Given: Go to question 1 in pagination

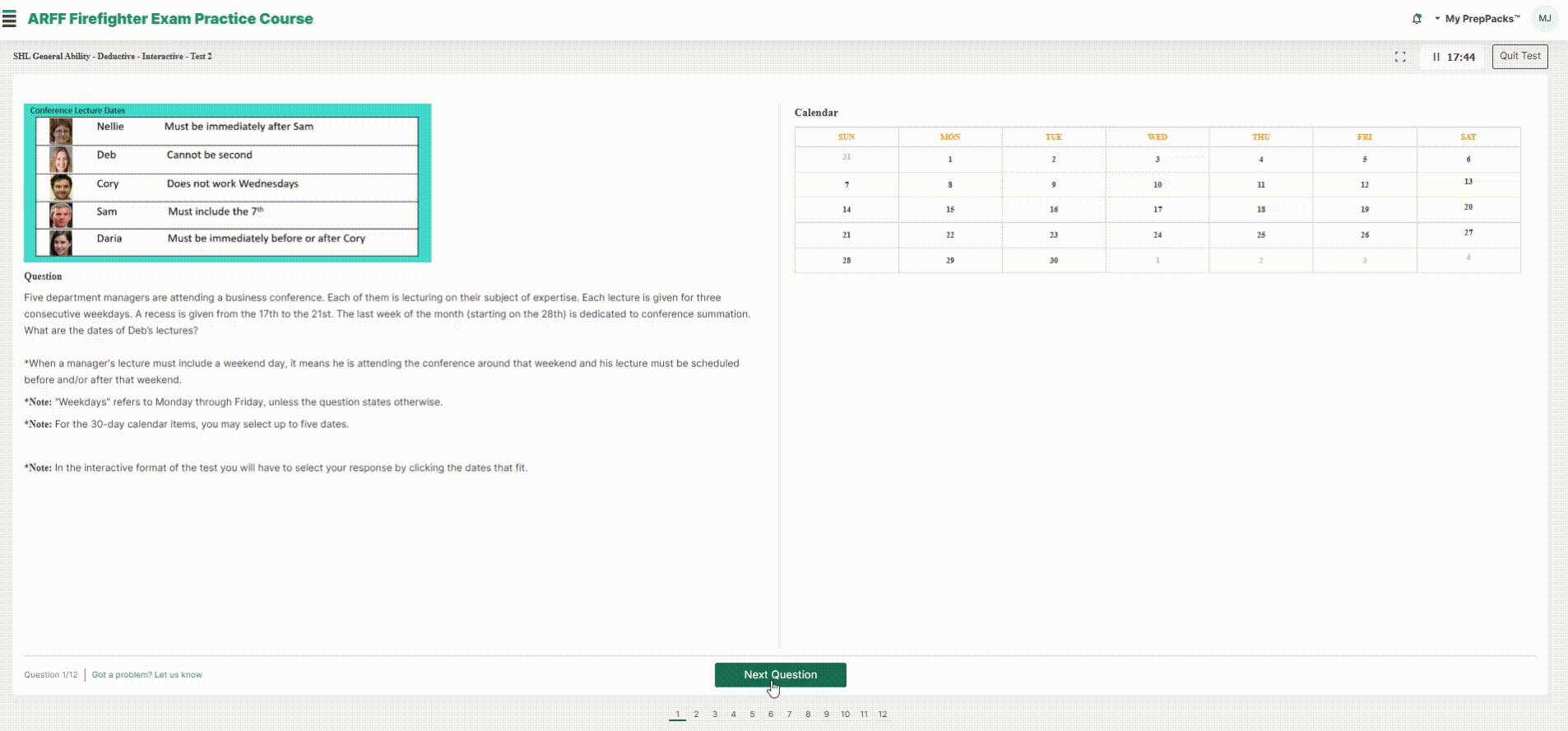Looking at the screenshot, I should click(678, 715).
